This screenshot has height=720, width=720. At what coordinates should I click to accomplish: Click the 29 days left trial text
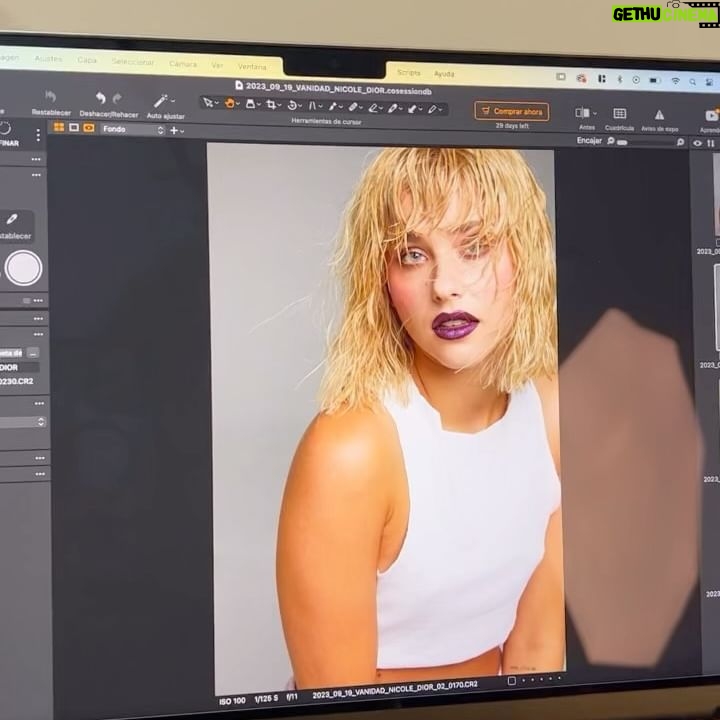click(x=512, y=125)
